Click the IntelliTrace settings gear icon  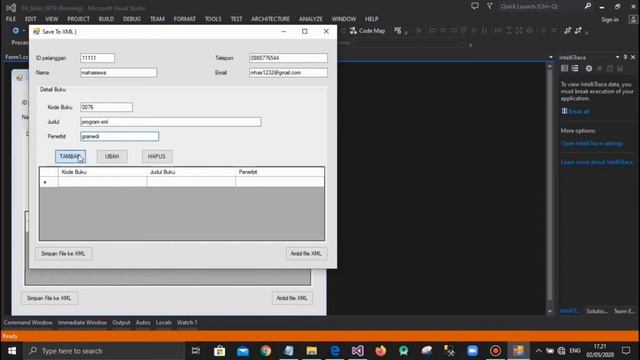point(589,69)
